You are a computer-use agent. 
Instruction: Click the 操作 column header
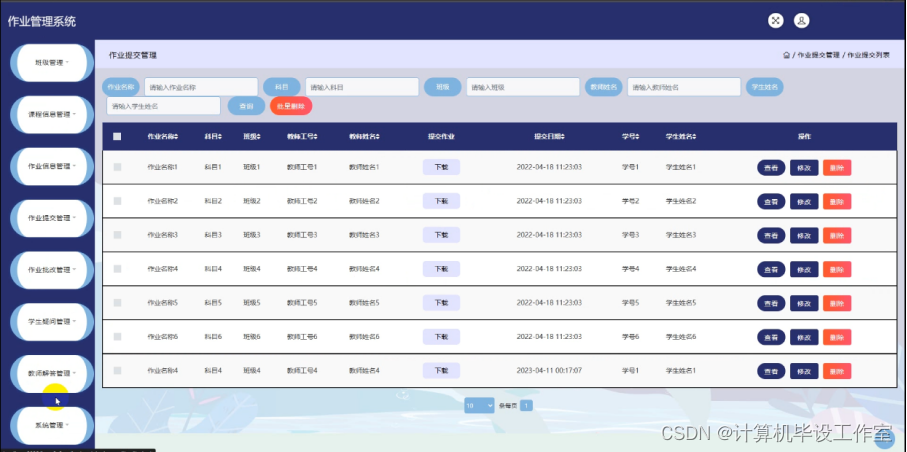coord(804,137)
